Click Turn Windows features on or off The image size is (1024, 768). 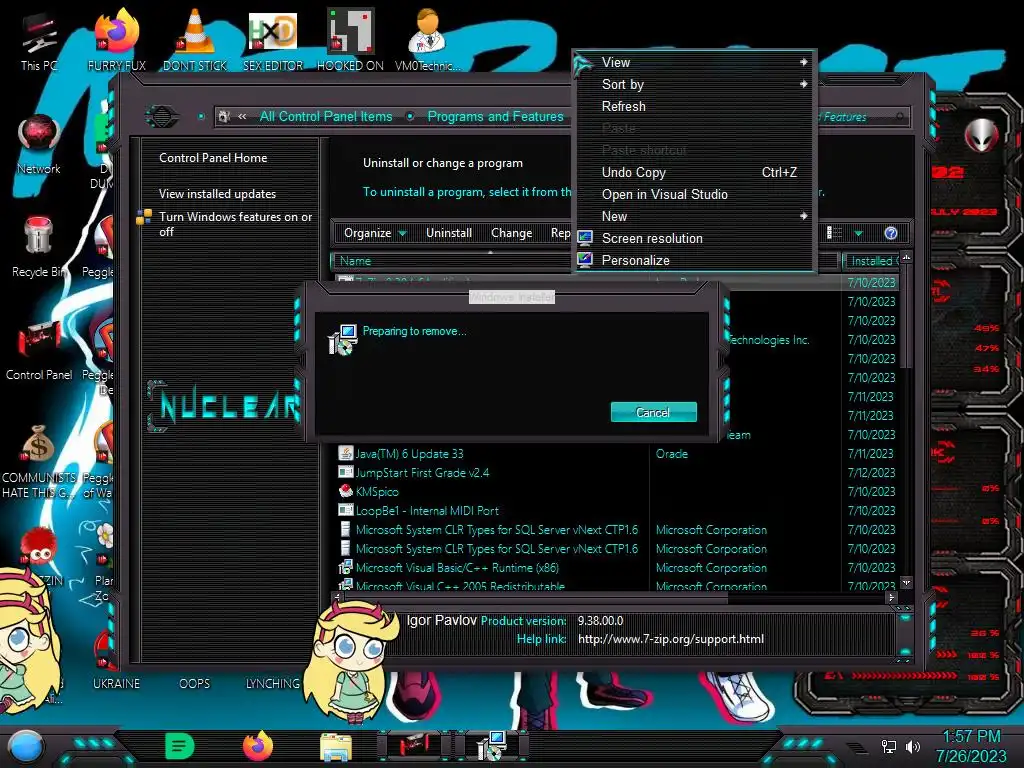click(235, 224)
